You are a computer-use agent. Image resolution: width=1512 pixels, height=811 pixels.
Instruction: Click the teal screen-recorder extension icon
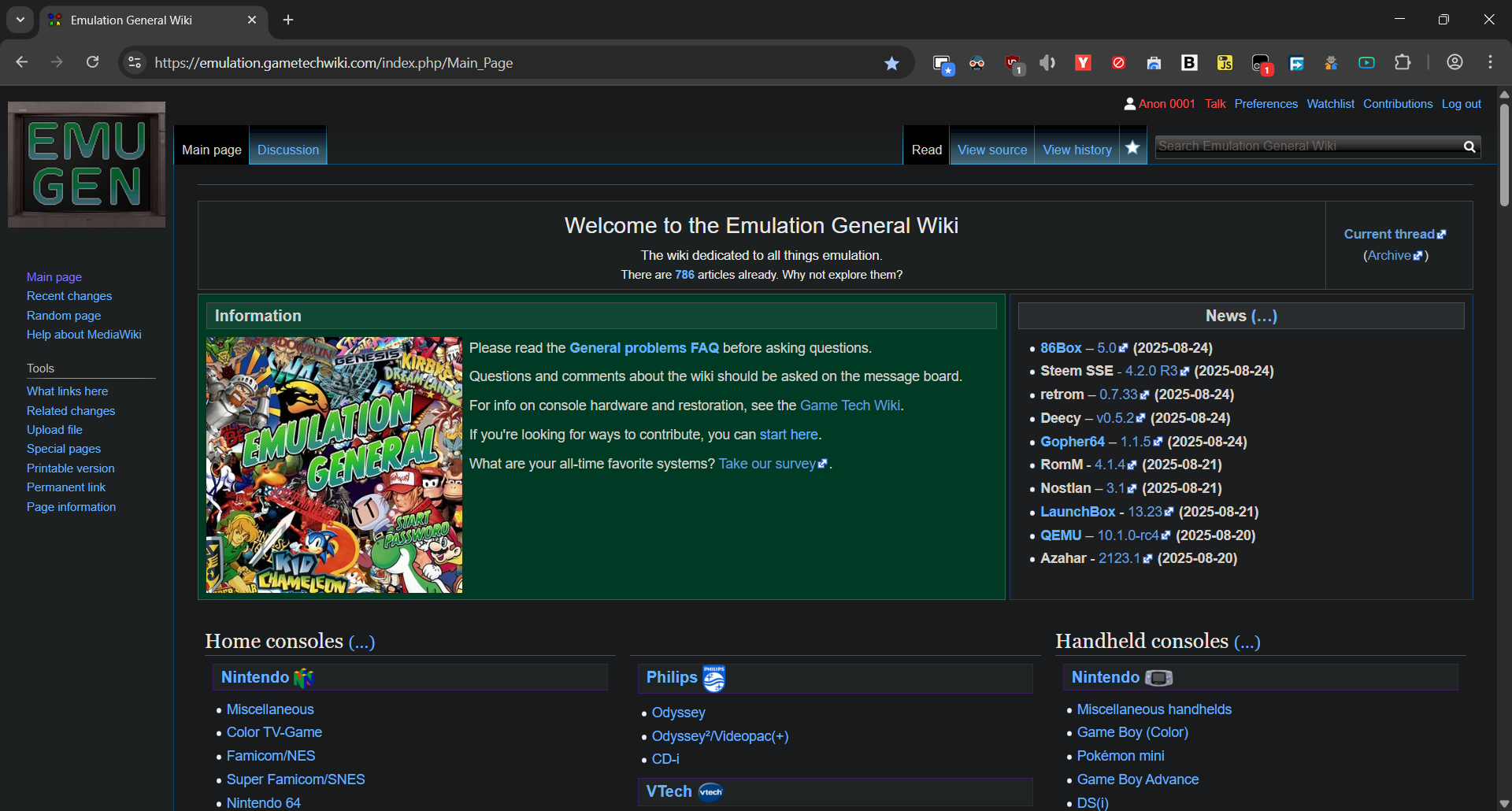coord(1366,62)
